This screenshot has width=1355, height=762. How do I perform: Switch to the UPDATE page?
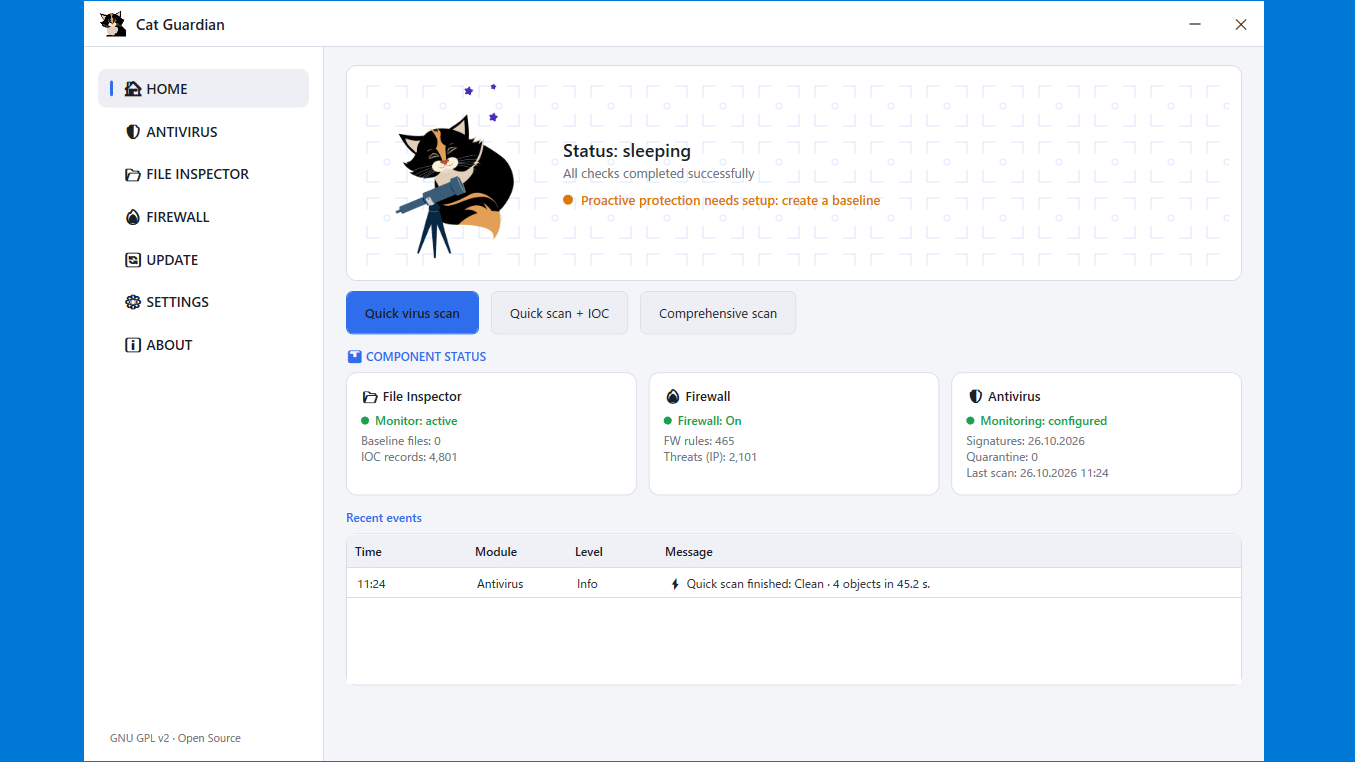(x=204, y=260)
